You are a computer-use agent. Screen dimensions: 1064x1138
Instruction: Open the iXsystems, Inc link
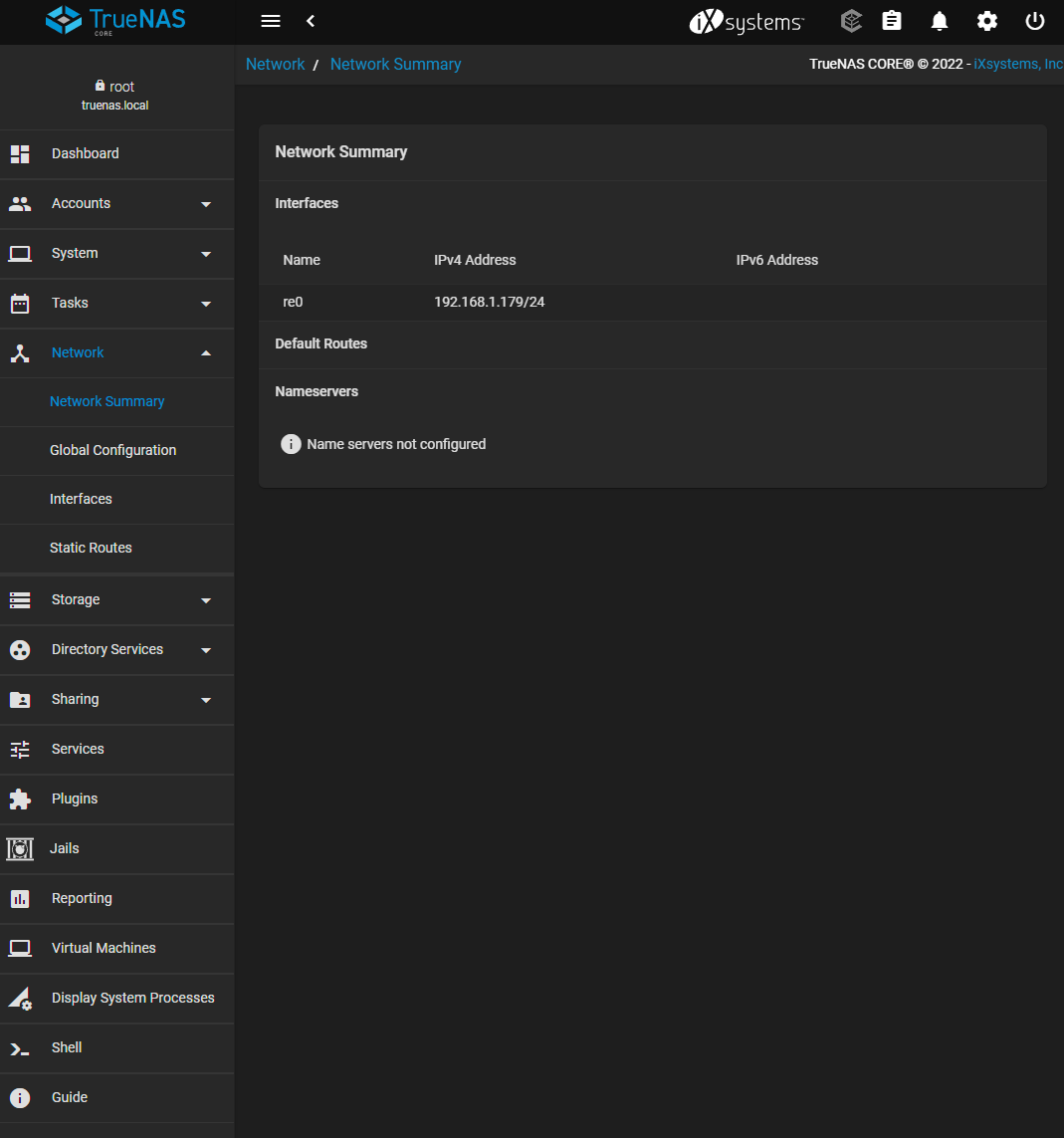click(1018, 64)
